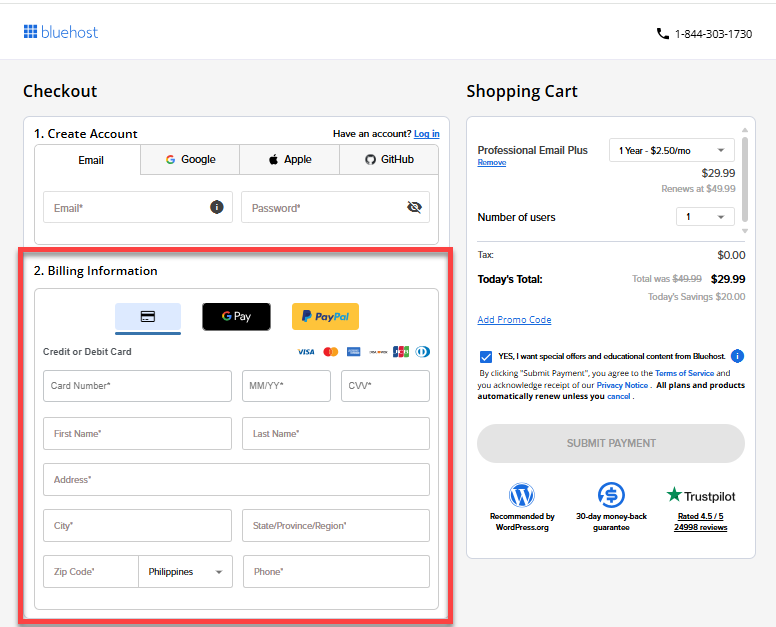776x627 pixels.
Task: Focus the State/Province/Region field
Action: tap(336, 526)
